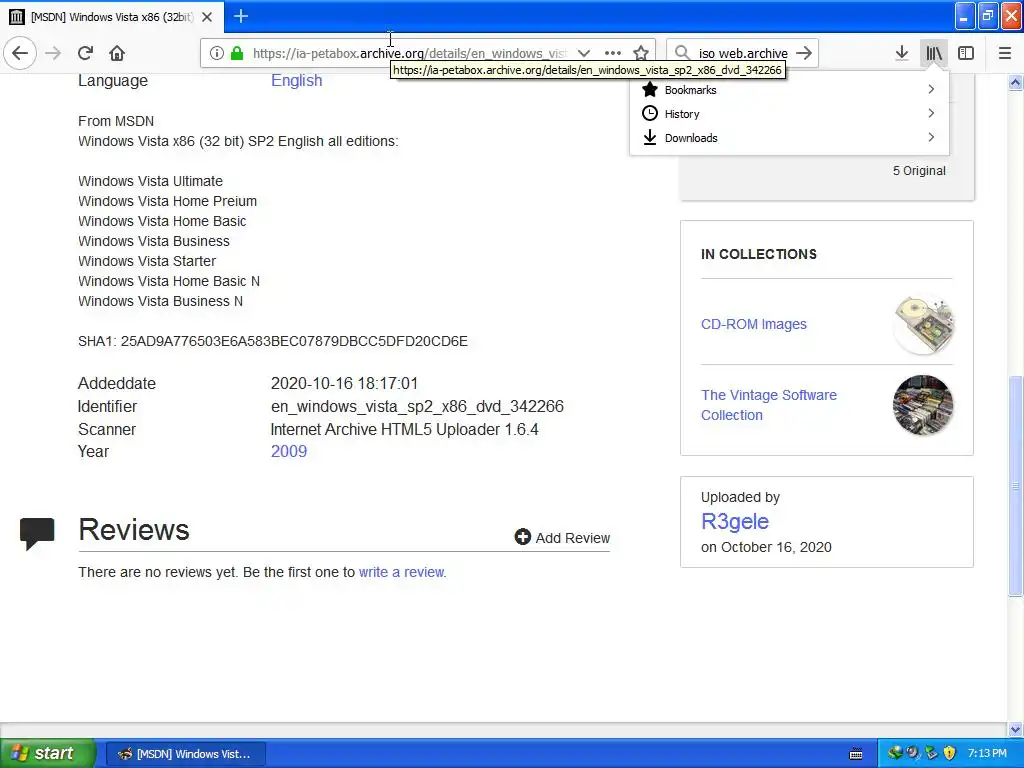Screen dimensions: 1024x768
Task: Click the Windows Vista Ultimate line
Action: (150, 181)
